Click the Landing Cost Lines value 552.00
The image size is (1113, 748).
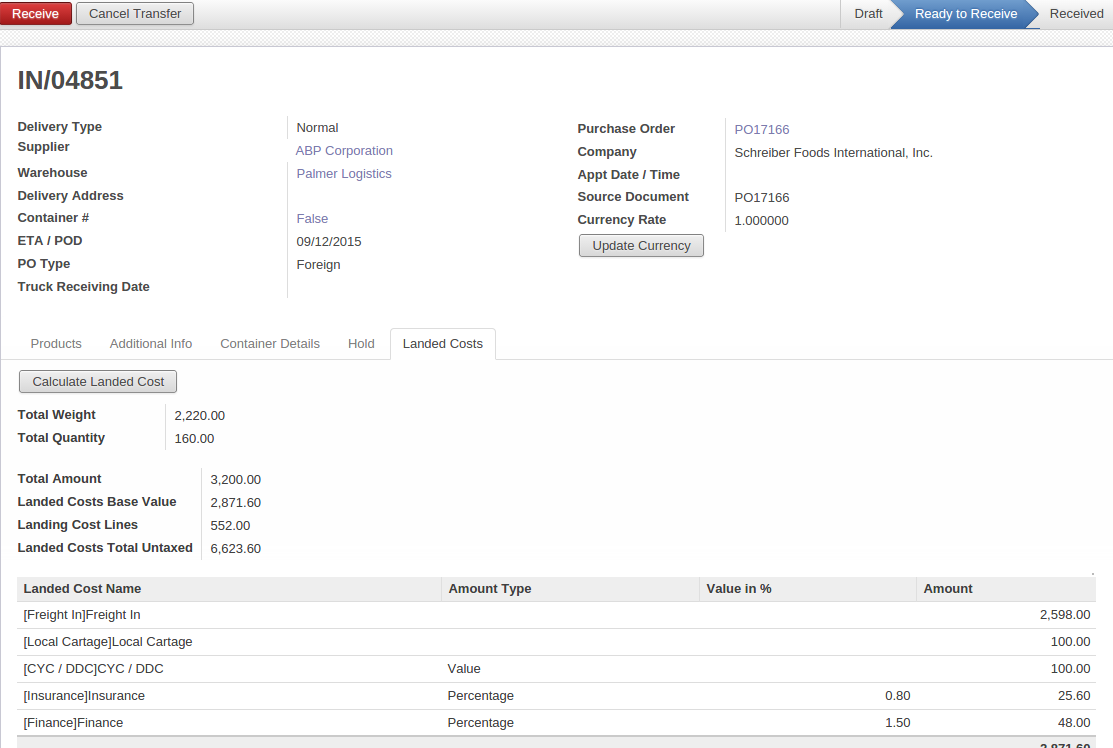230,526
